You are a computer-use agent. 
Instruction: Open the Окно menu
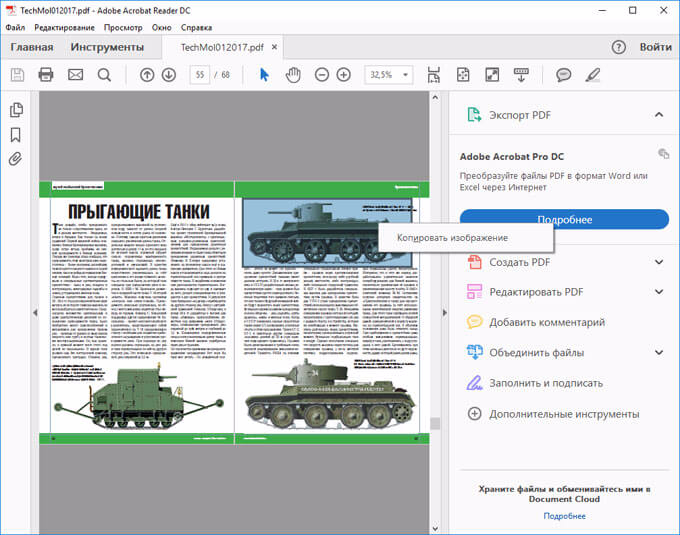[x=161, y=27]
